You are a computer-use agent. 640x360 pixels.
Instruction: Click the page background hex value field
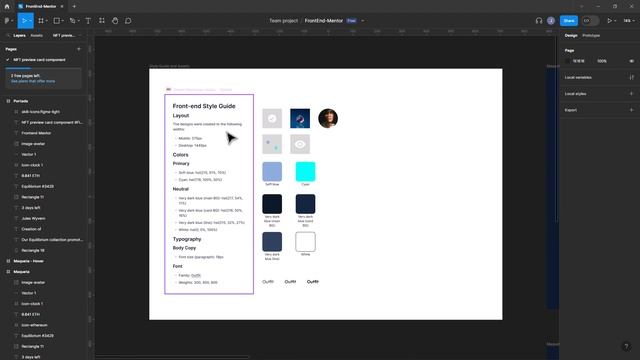pyautogui.click(x=578, y=61)
